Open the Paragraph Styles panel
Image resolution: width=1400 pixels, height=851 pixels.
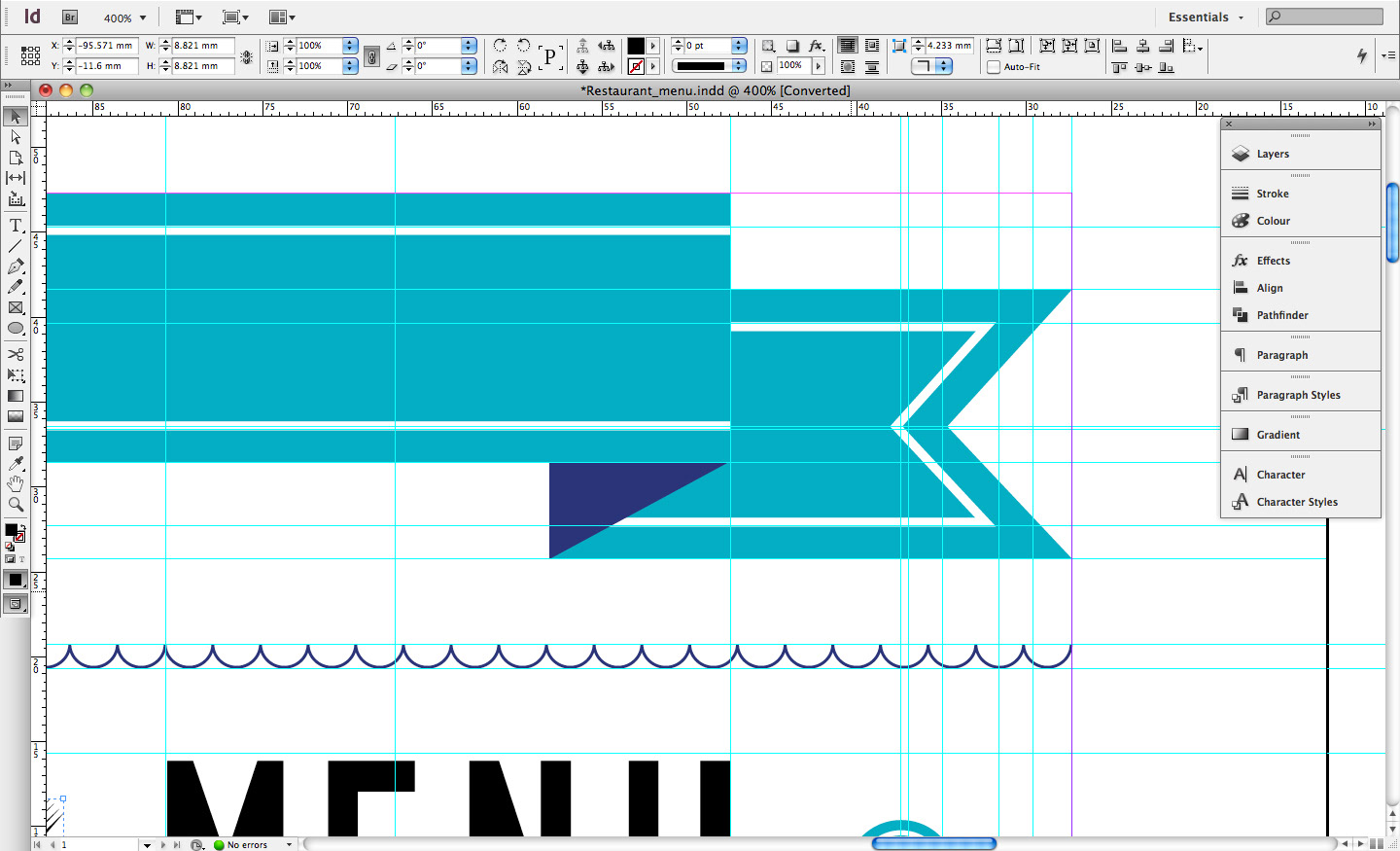click(1301, 395)
